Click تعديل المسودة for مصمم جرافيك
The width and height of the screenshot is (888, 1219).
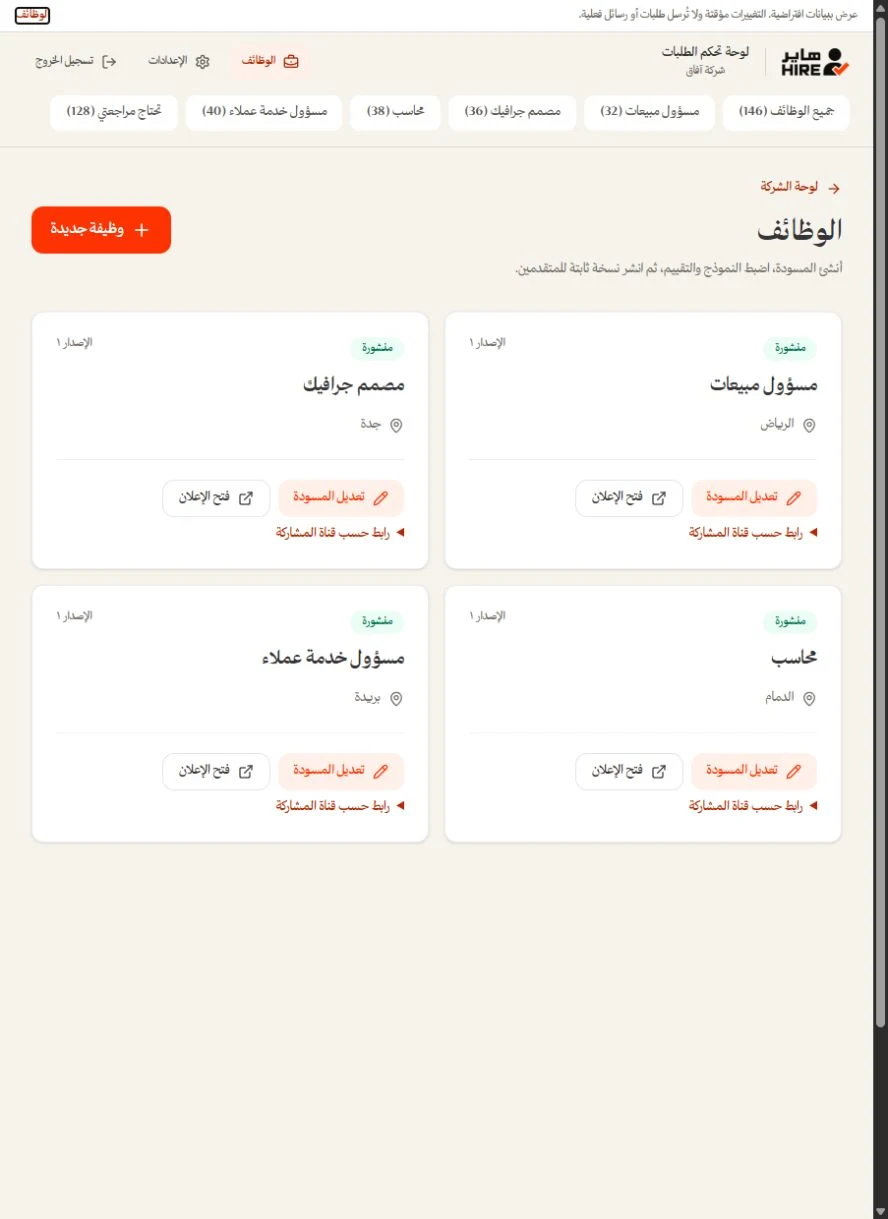(x=341, y=498)
